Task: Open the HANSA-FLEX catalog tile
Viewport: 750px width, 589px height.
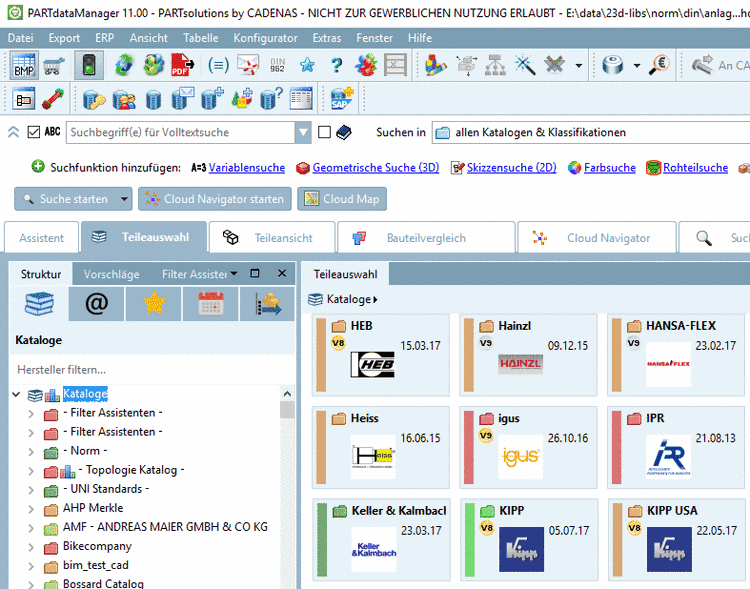Action: point(676,355)
